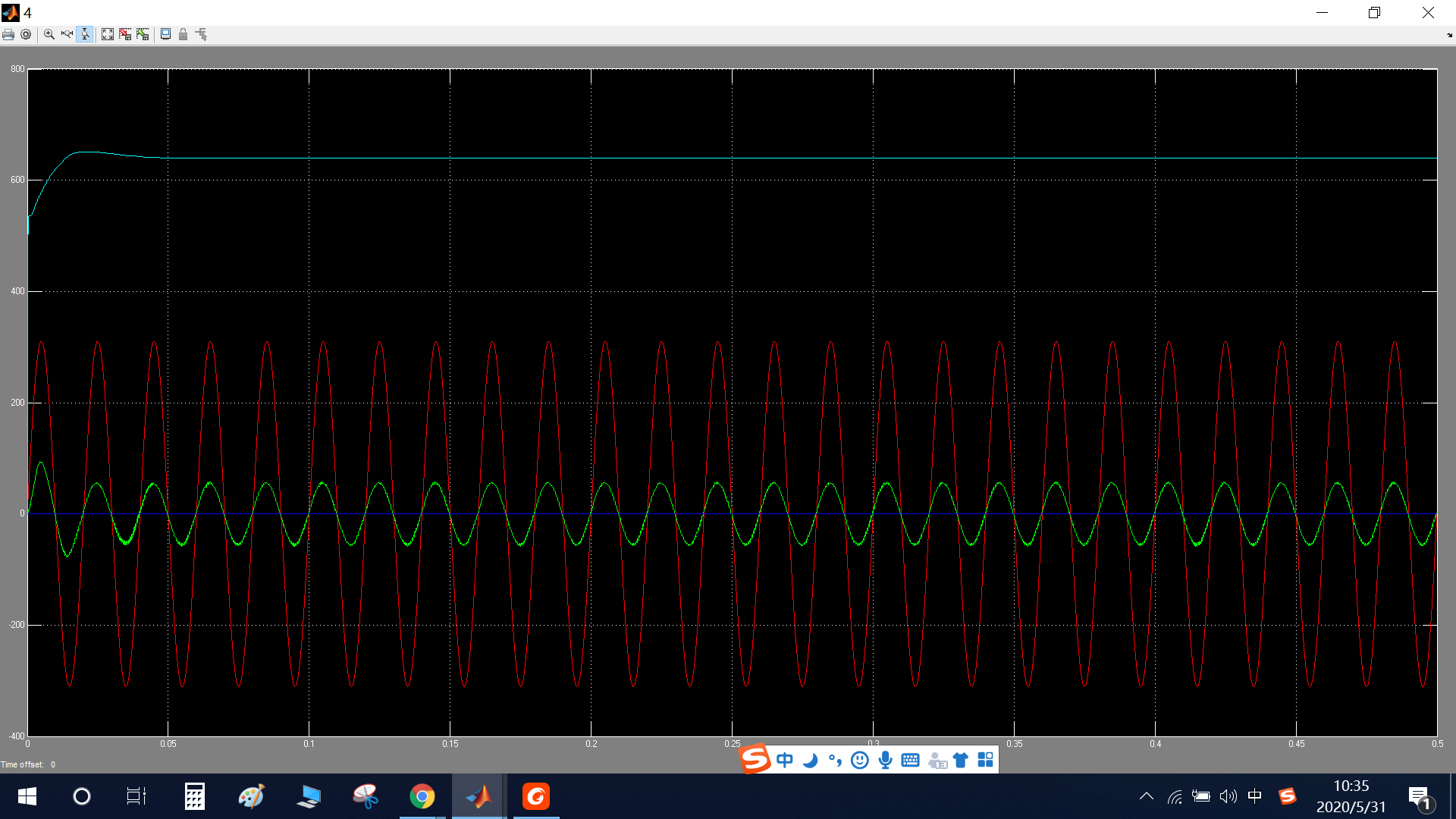Show hidden system tray icons chevron
1456x819 pixels.
click(1147, 796)
